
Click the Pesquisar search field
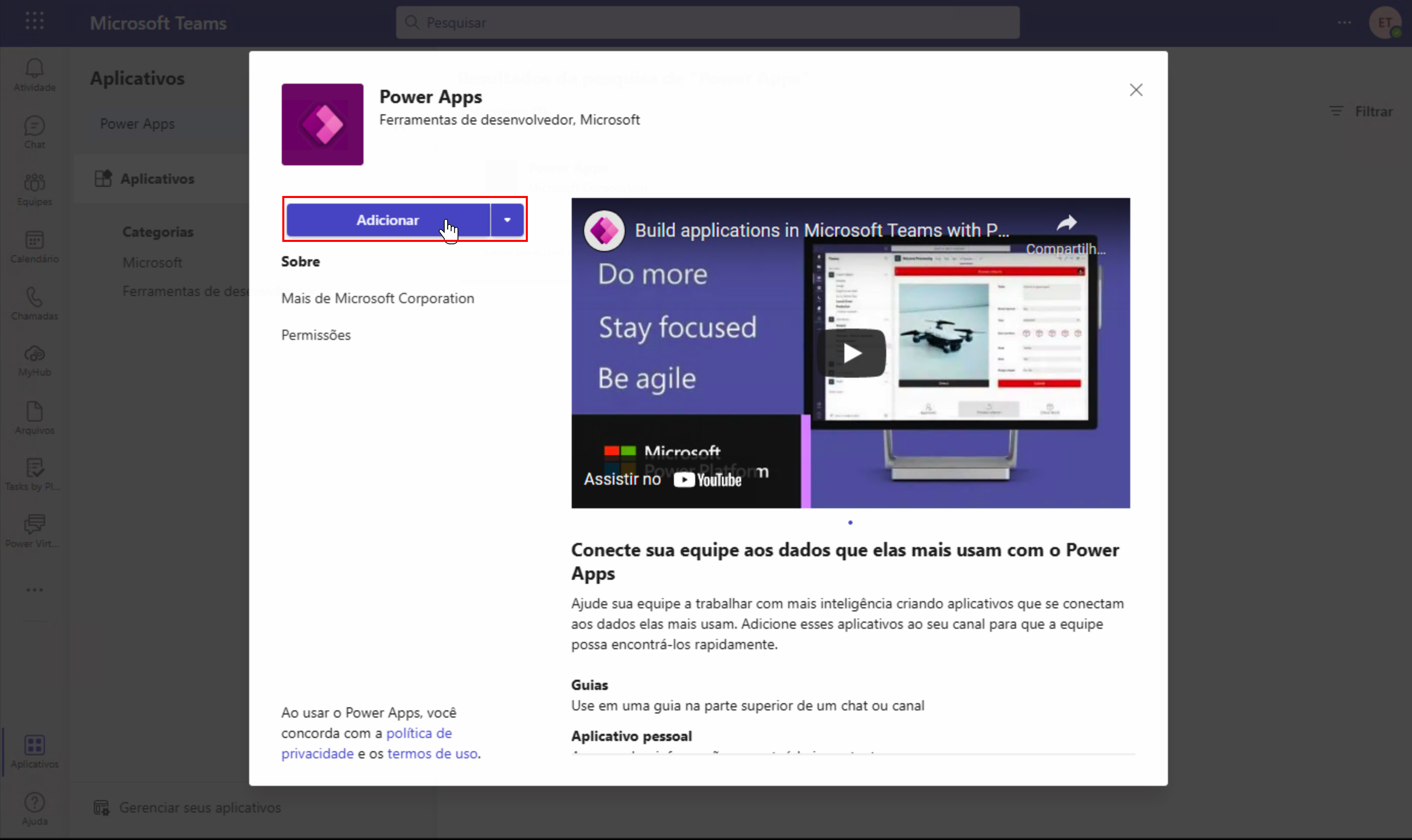708,22
